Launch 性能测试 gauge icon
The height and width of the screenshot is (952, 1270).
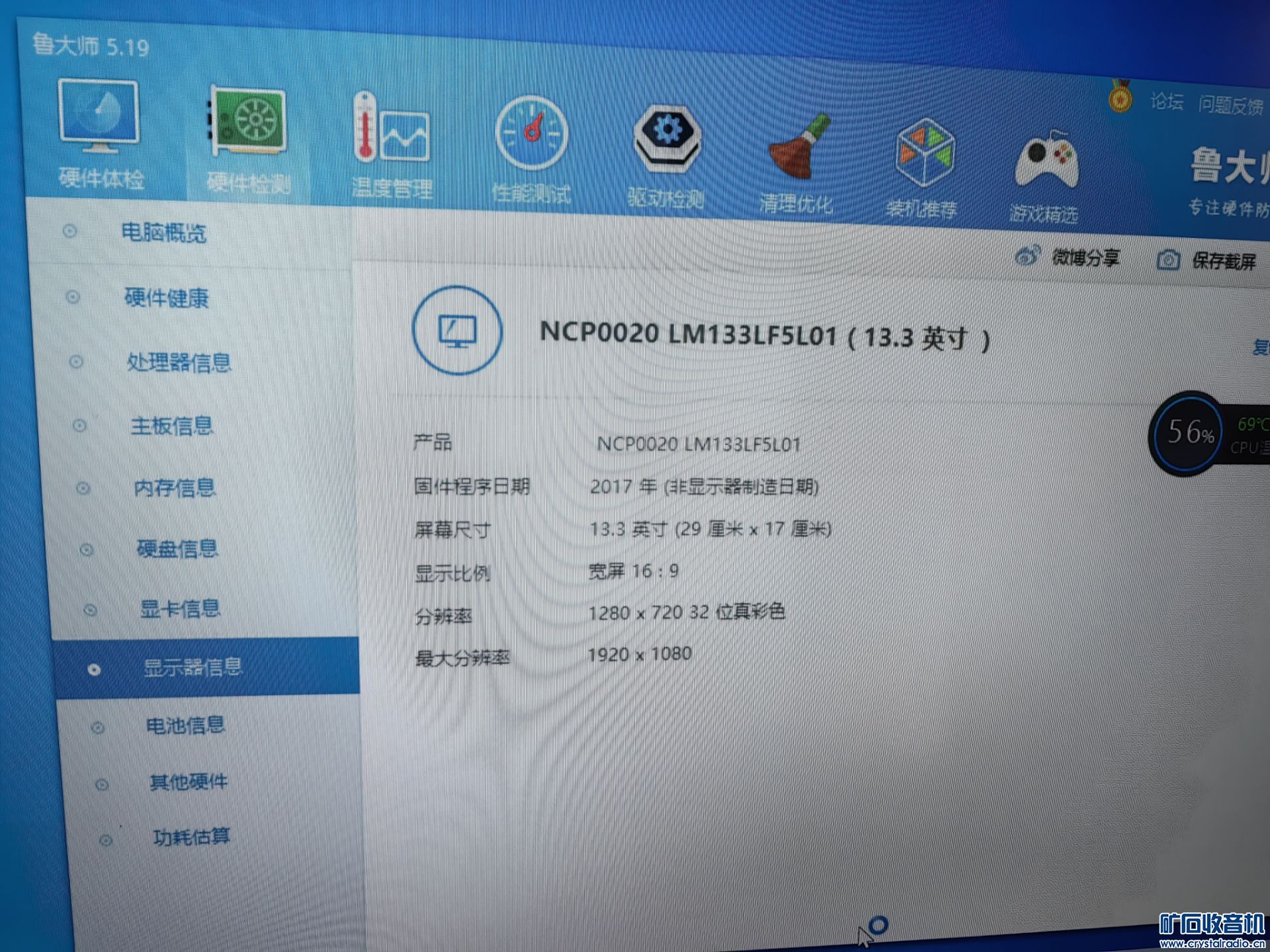pyautogui.click(x=532, y=134)
